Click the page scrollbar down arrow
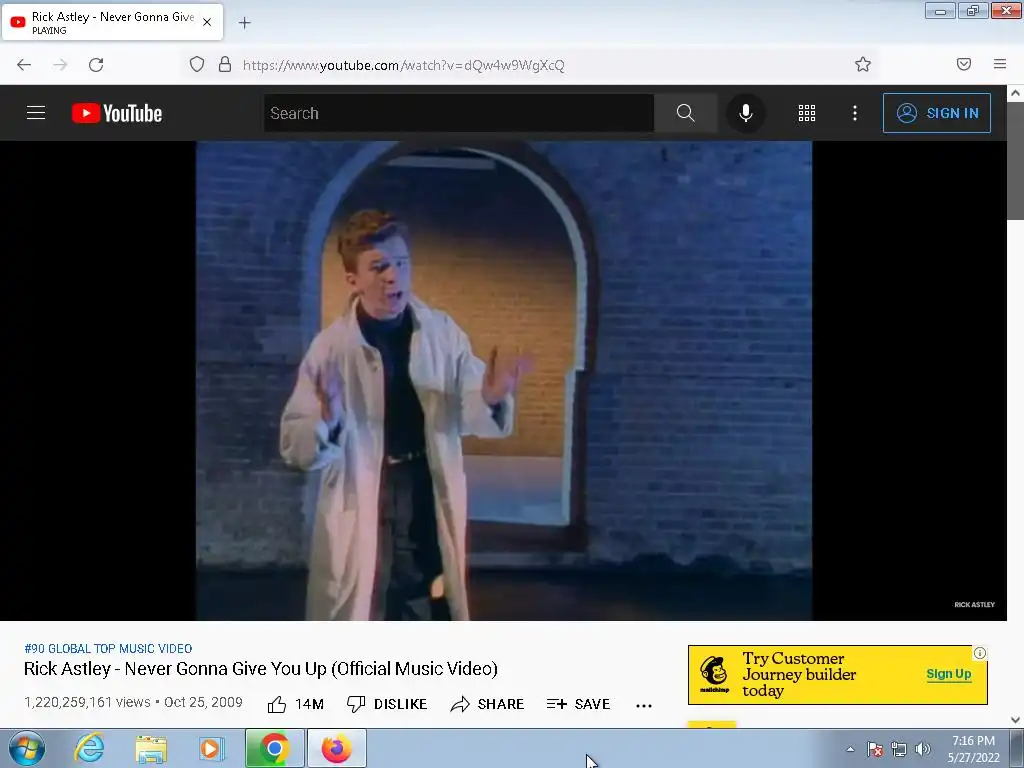The image size is (1024, 768). [1015, 720]
